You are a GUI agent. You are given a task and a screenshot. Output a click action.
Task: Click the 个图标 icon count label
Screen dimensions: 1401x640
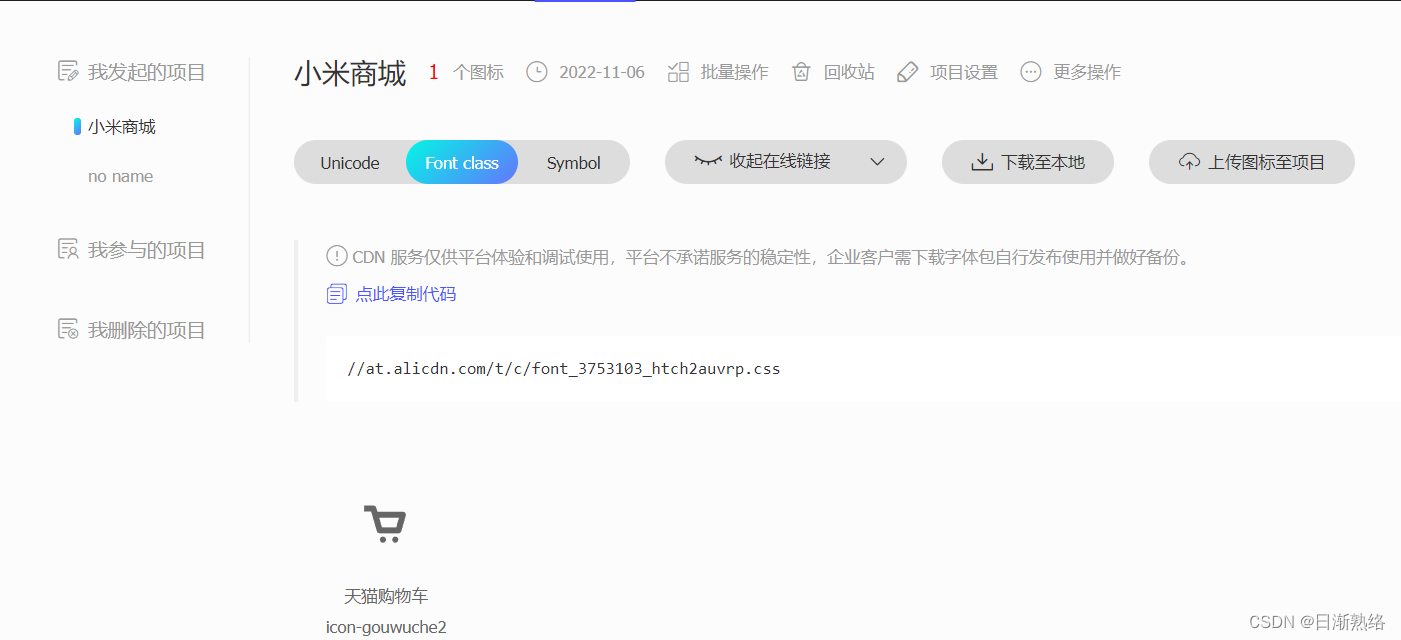(x=479, y=72)
